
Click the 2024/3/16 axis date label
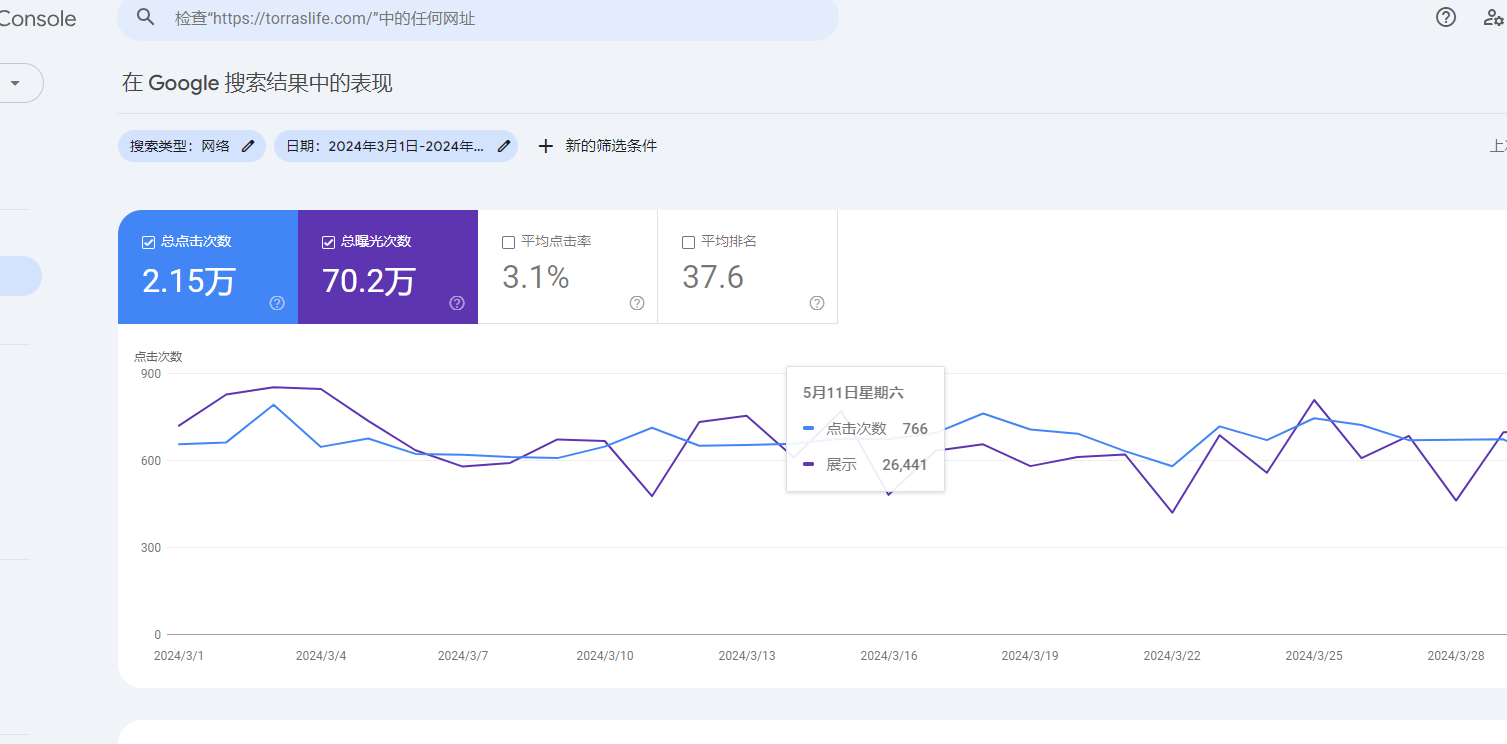(x=889, y=656)
